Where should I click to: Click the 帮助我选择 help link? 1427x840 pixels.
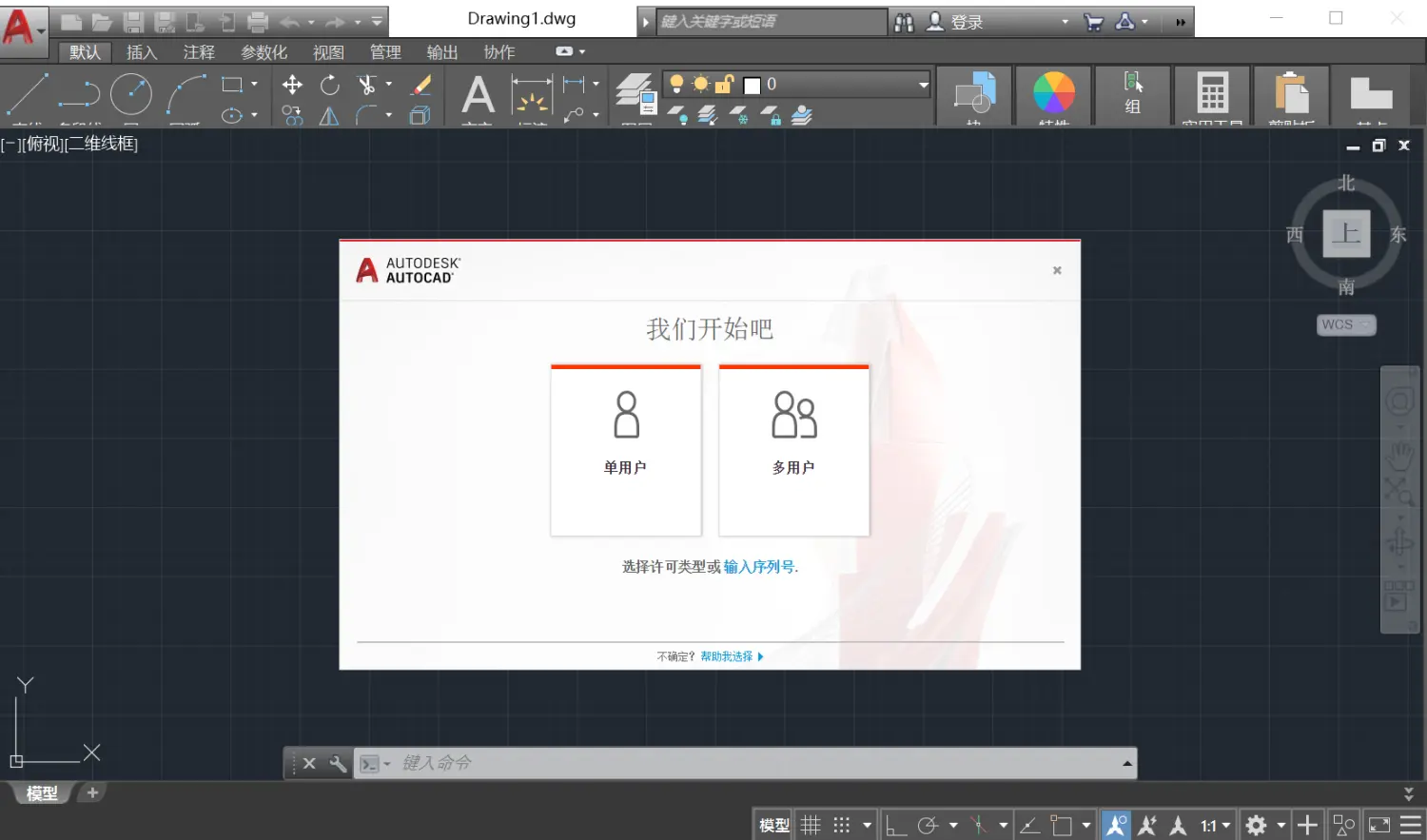(x=732, y=656)
